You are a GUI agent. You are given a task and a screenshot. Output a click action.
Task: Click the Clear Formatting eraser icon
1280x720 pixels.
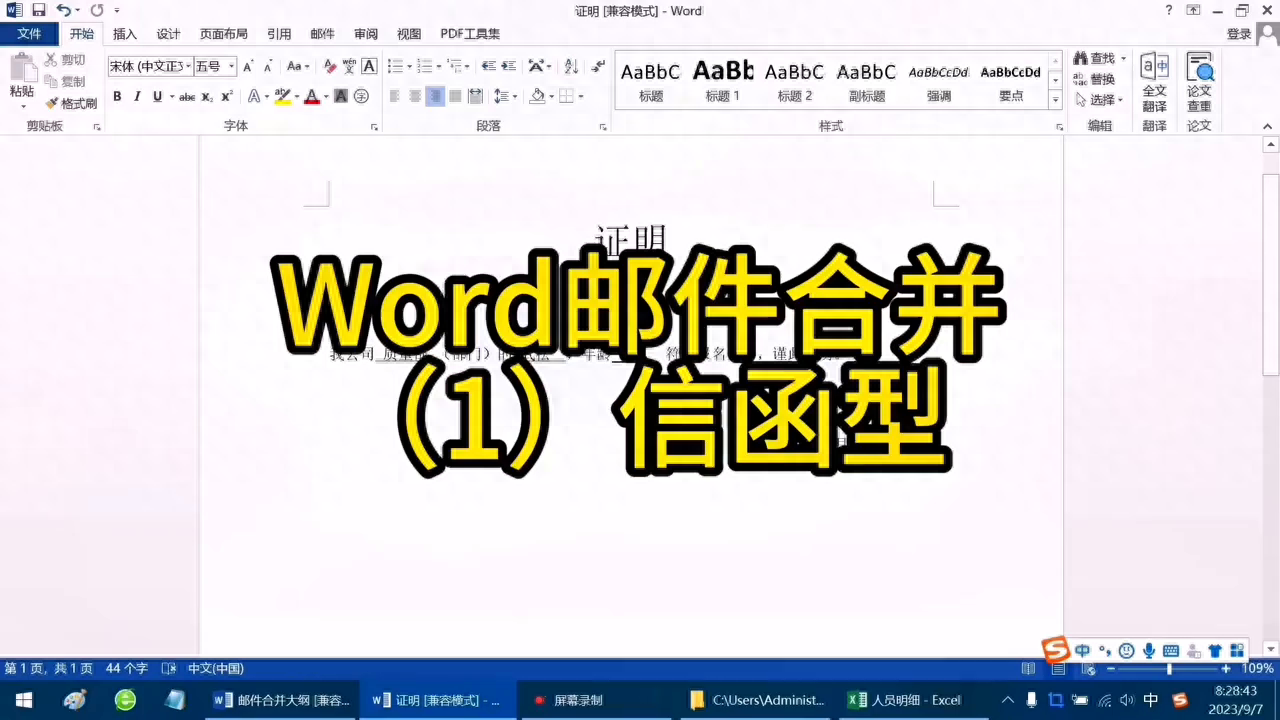click(x=330, y=66)
